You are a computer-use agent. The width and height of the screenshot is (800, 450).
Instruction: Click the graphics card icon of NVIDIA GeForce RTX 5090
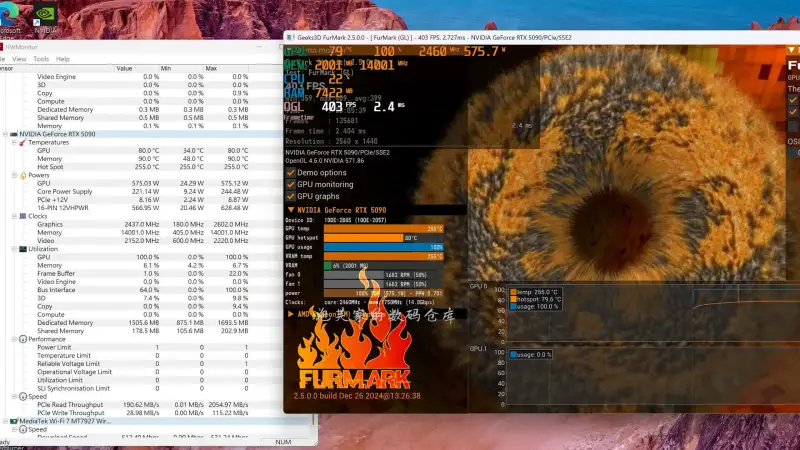[x=14, y=134]
